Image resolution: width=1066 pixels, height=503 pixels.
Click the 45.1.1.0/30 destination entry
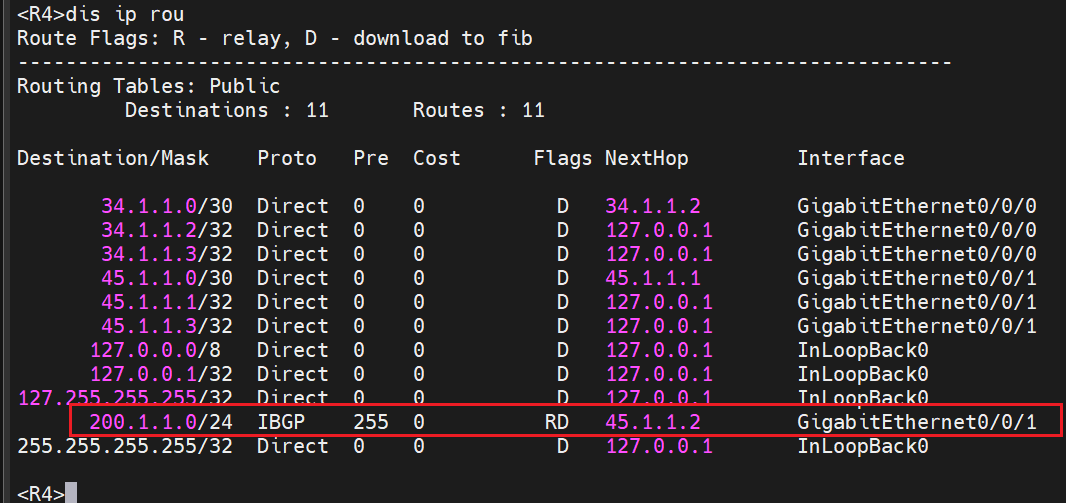(x=166, y=278)
